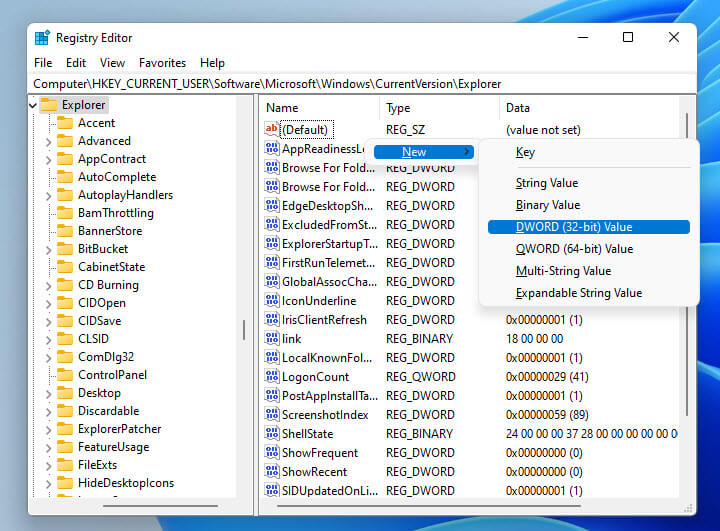This screenshot has height=531, width=720.
Task: Click the values pane horizontal scrollbar
Action: tap(429, 506)
